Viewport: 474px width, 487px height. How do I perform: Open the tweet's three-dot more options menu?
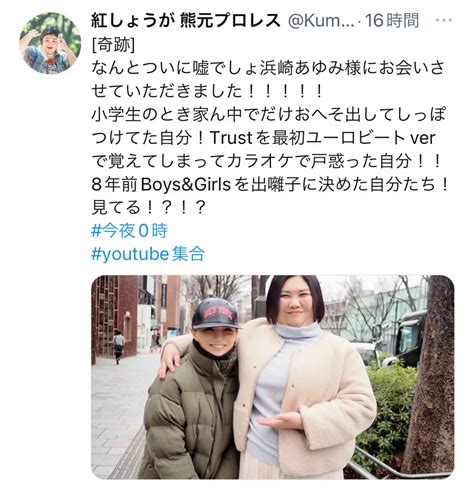click(x=444, y=21)
